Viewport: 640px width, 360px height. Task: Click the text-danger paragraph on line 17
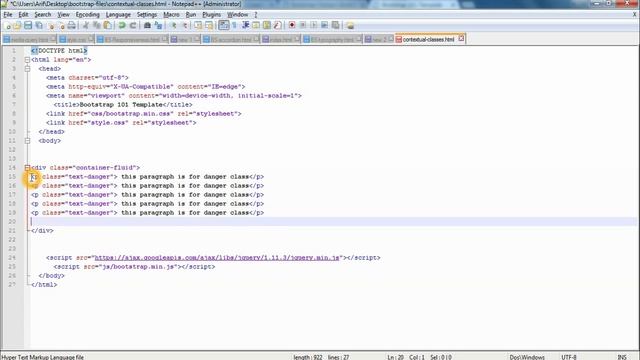coord(147,195)
